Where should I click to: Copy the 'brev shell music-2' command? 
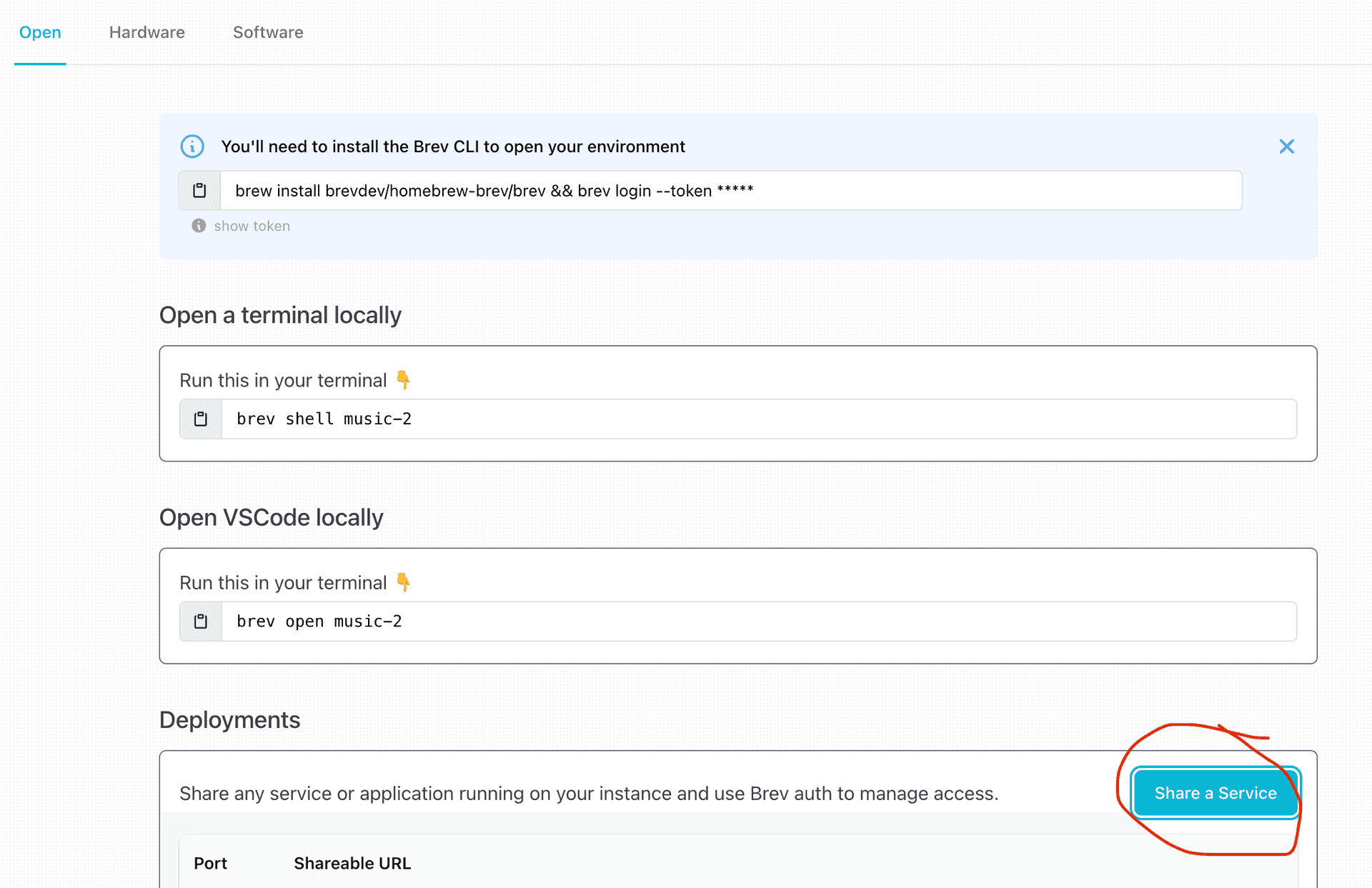coord(201,419)
